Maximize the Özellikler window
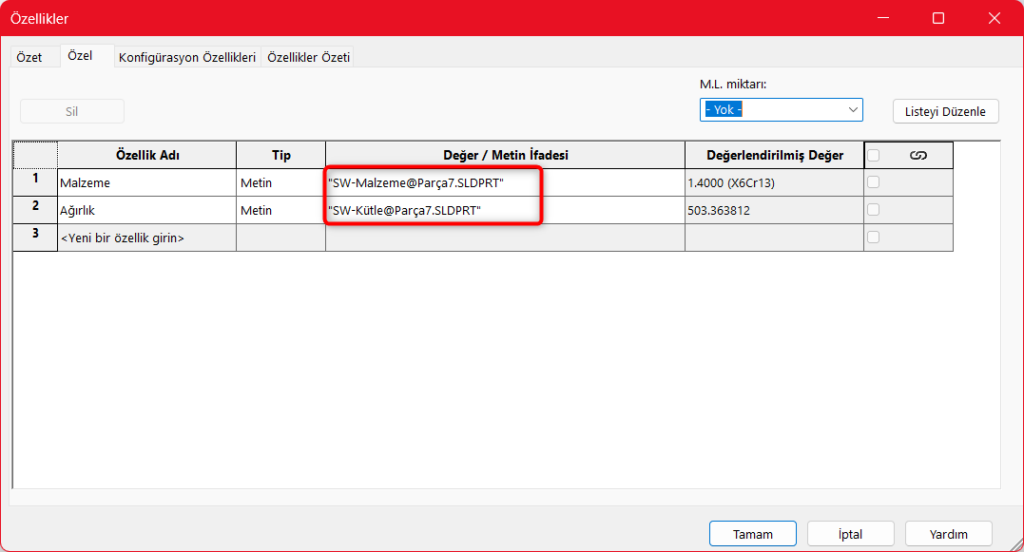The image size is (1024, 552). (938, 18)
